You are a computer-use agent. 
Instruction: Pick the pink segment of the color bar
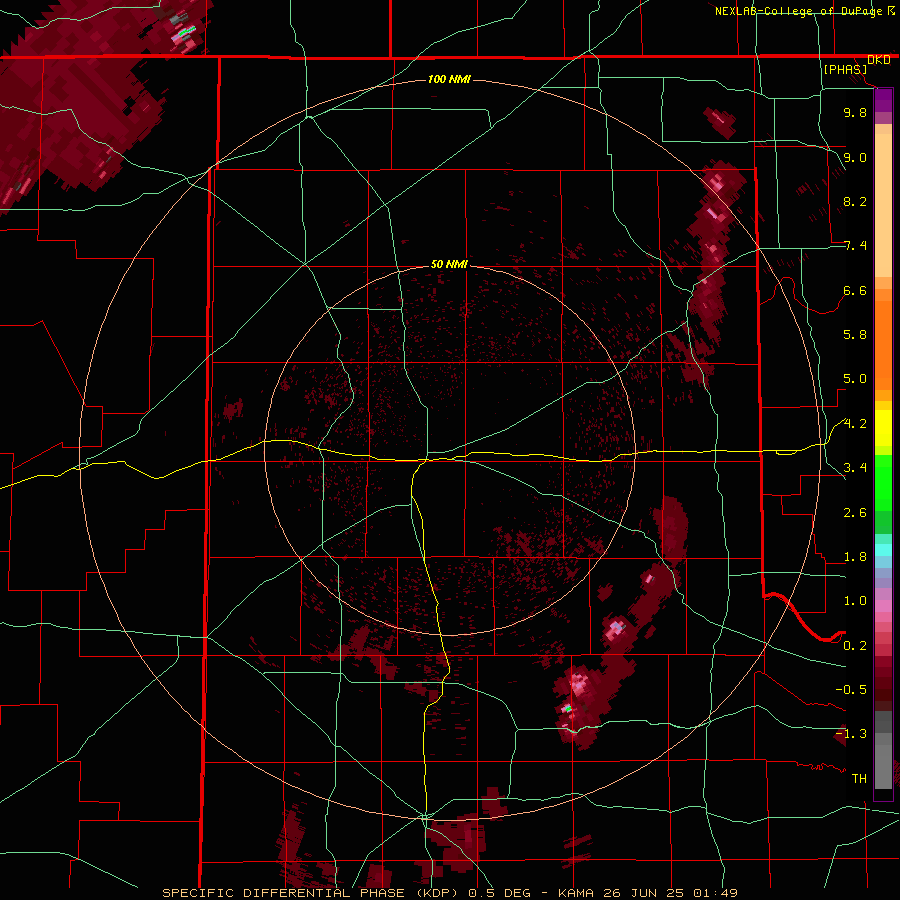883,606
